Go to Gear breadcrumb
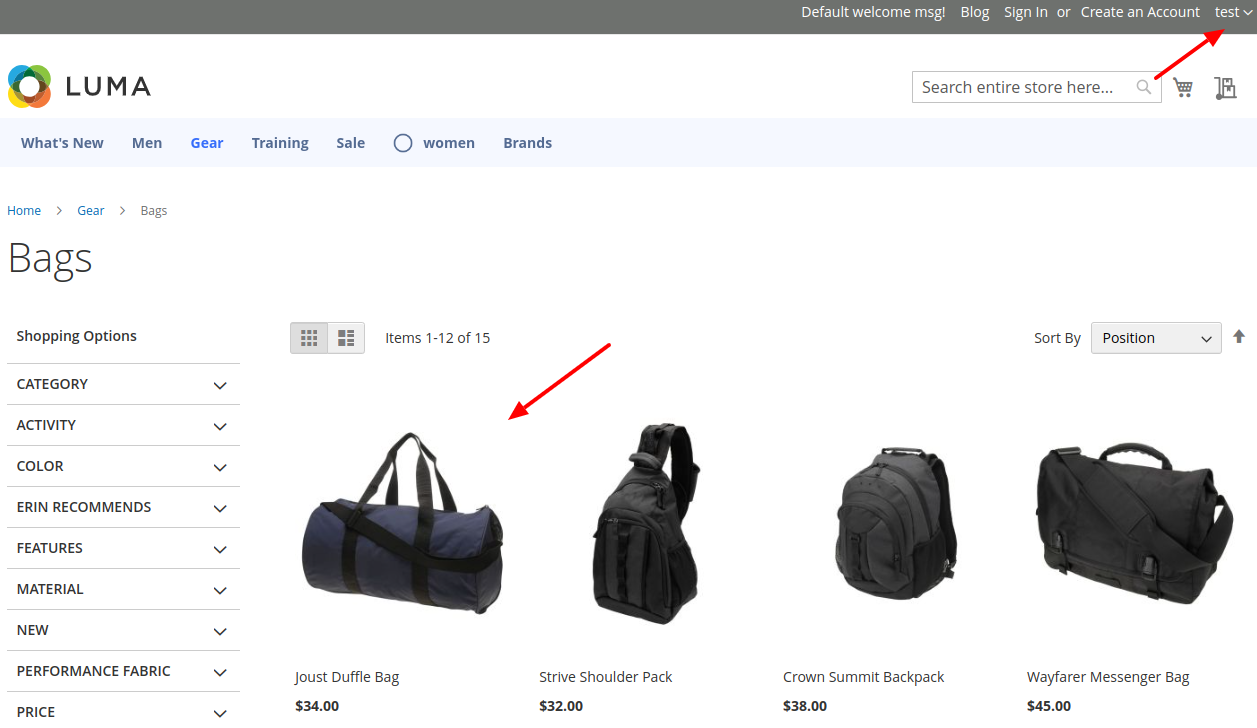The width and height of the screenshot is (1257, 728). (91, 211)
